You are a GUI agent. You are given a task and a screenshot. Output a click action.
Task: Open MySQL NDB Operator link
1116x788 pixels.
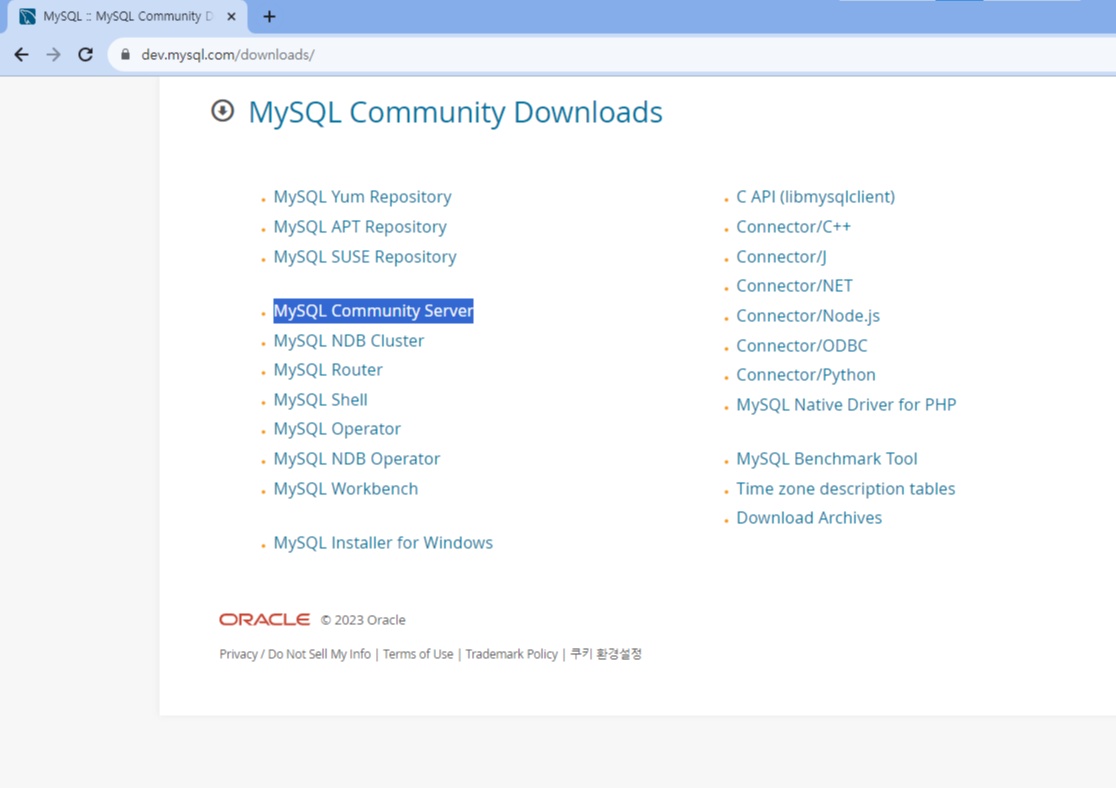[x=357, y=458]
